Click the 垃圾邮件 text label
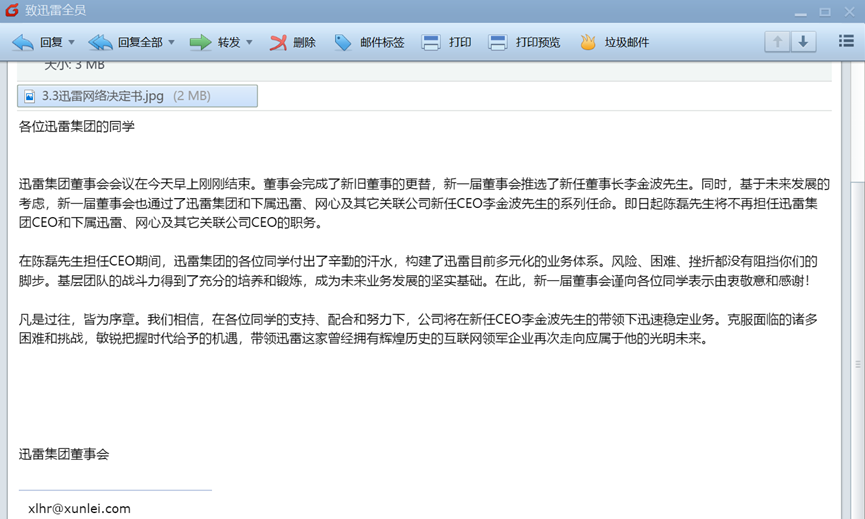The image size is (865, 519). tap(627, 42)
